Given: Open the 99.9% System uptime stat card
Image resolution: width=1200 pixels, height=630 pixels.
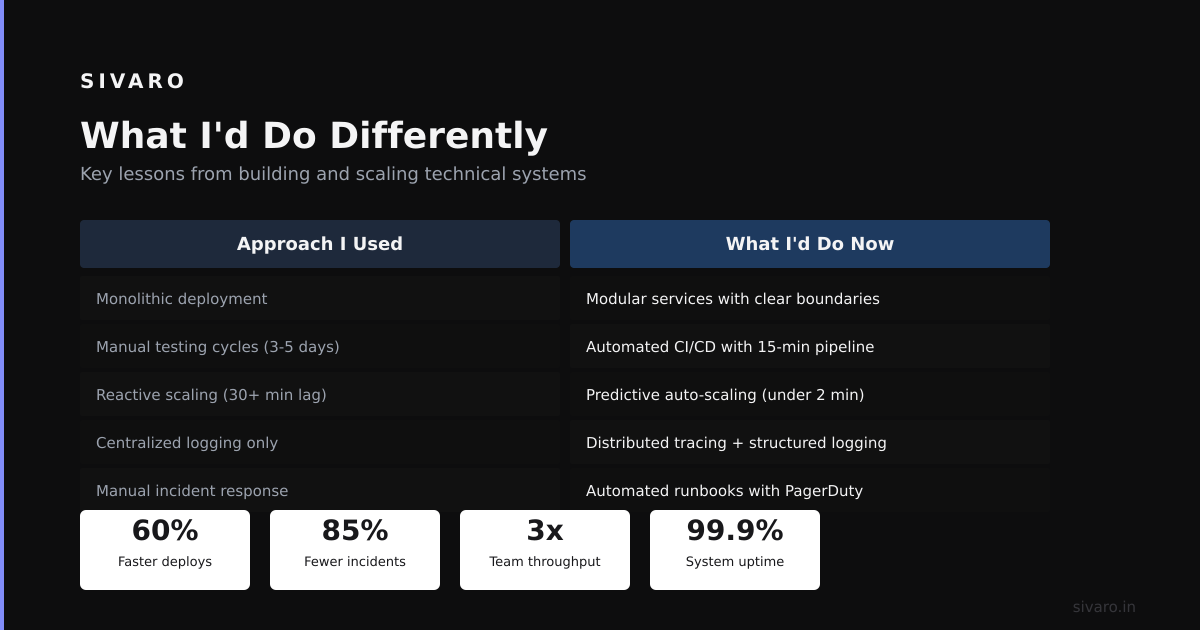Looking at the screenshot, I should pyautogui.click(x=735, y=550).
